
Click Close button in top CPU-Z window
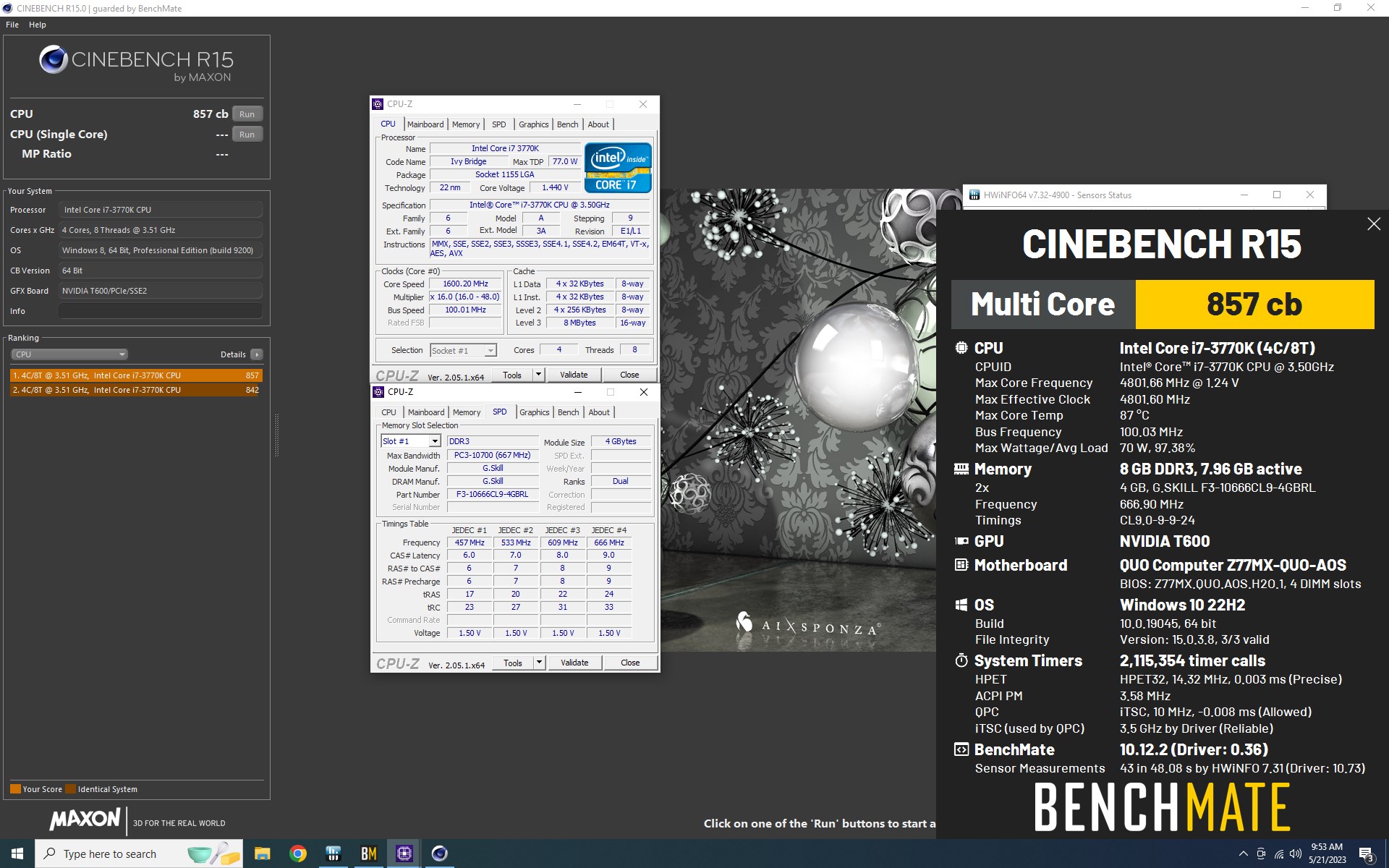(x=630, y=375)
